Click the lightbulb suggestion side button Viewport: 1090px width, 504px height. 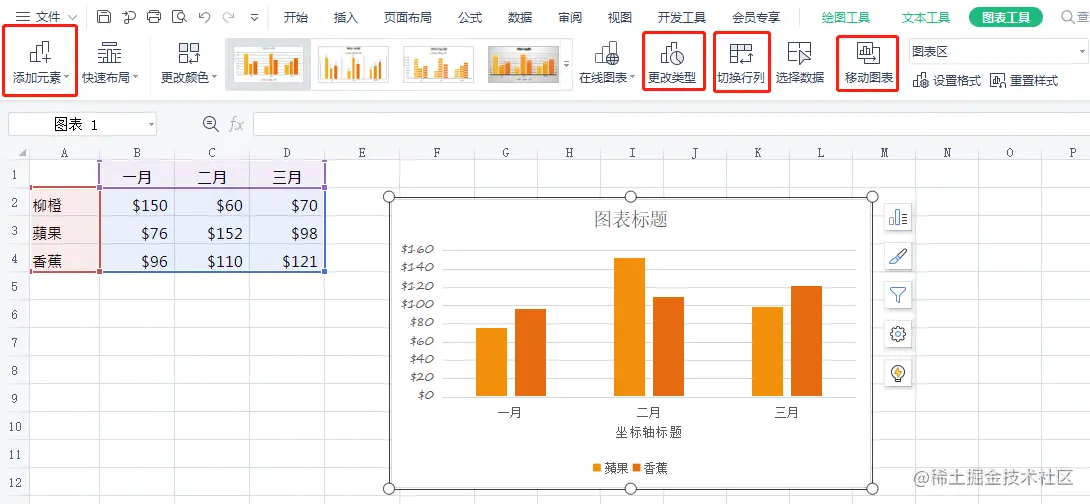898,373
